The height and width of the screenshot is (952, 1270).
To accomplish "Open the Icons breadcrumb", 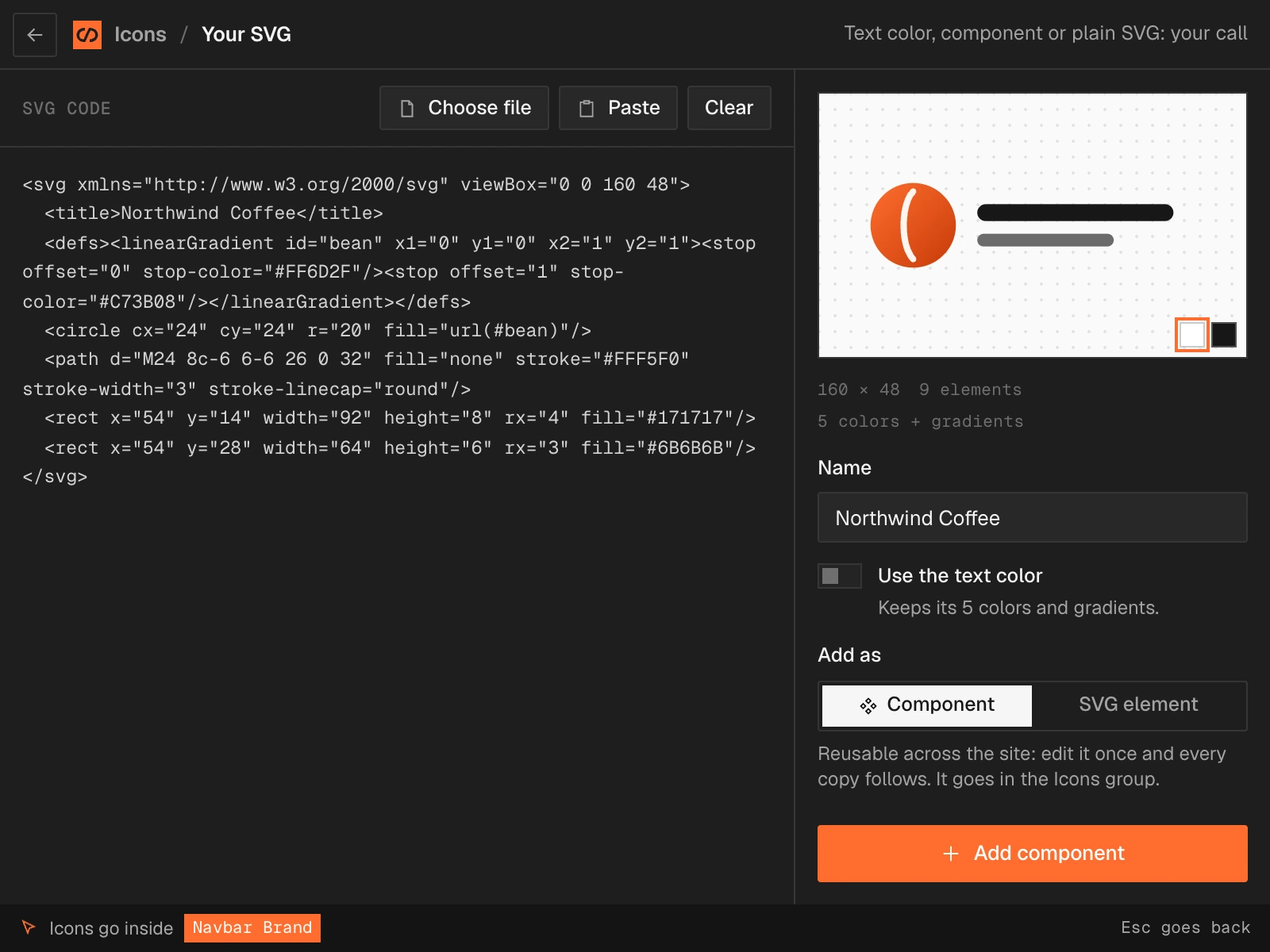I will 140,35.
